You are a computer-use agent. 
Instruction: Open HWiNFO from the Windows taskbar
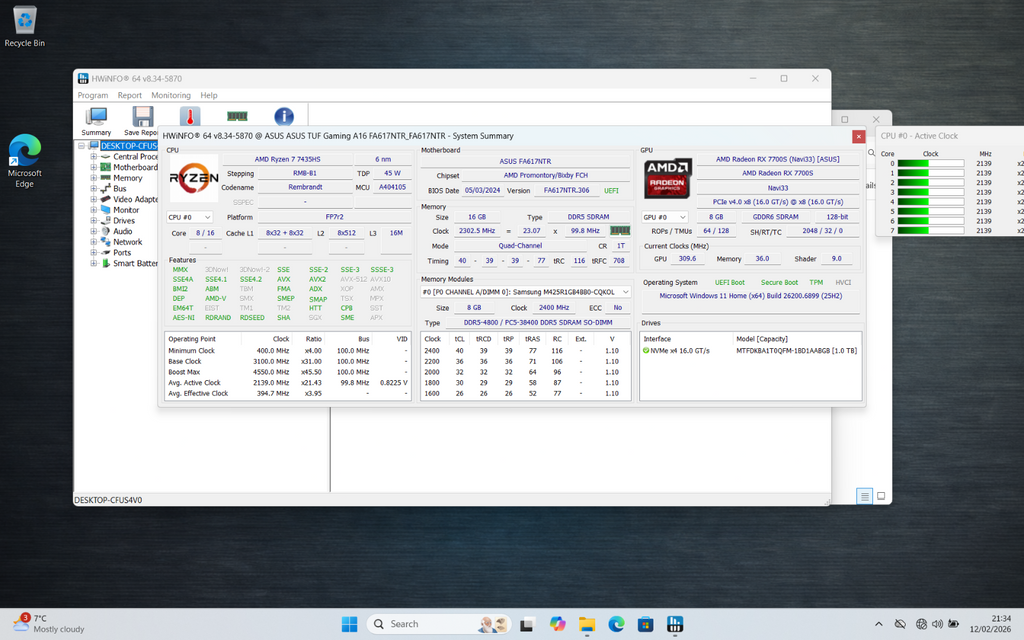click(675, 624)
